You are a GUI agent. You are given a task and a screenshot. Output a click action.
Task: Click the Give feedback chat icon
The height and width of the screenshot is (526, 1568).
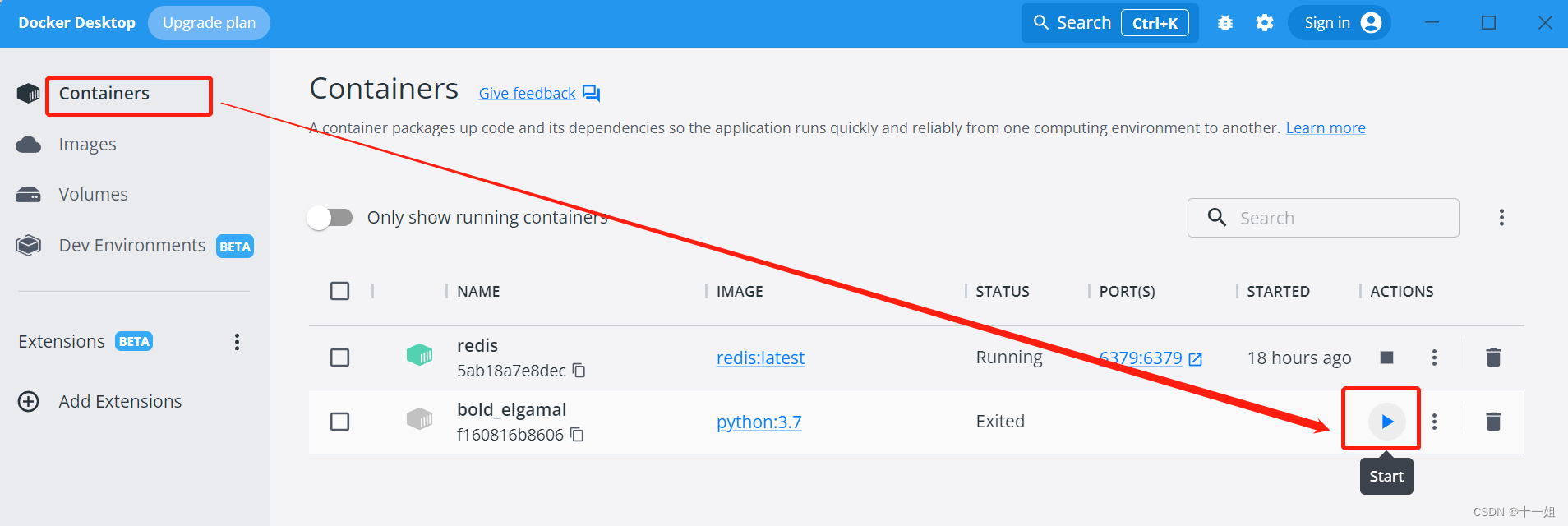click(592, 93)
